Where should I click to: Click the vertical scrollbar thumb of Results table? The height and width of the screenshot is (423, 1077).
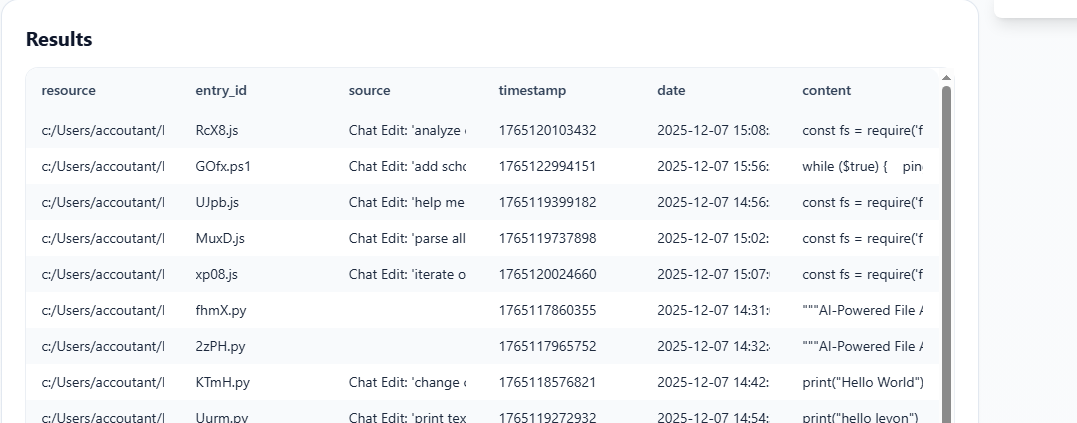tap(946, 250)
